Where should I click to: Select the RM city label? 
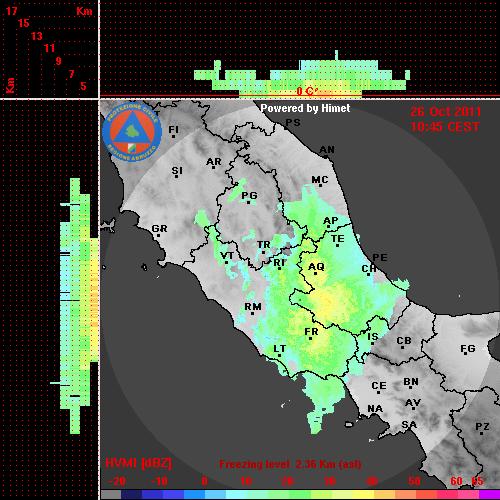click(253, 307)
